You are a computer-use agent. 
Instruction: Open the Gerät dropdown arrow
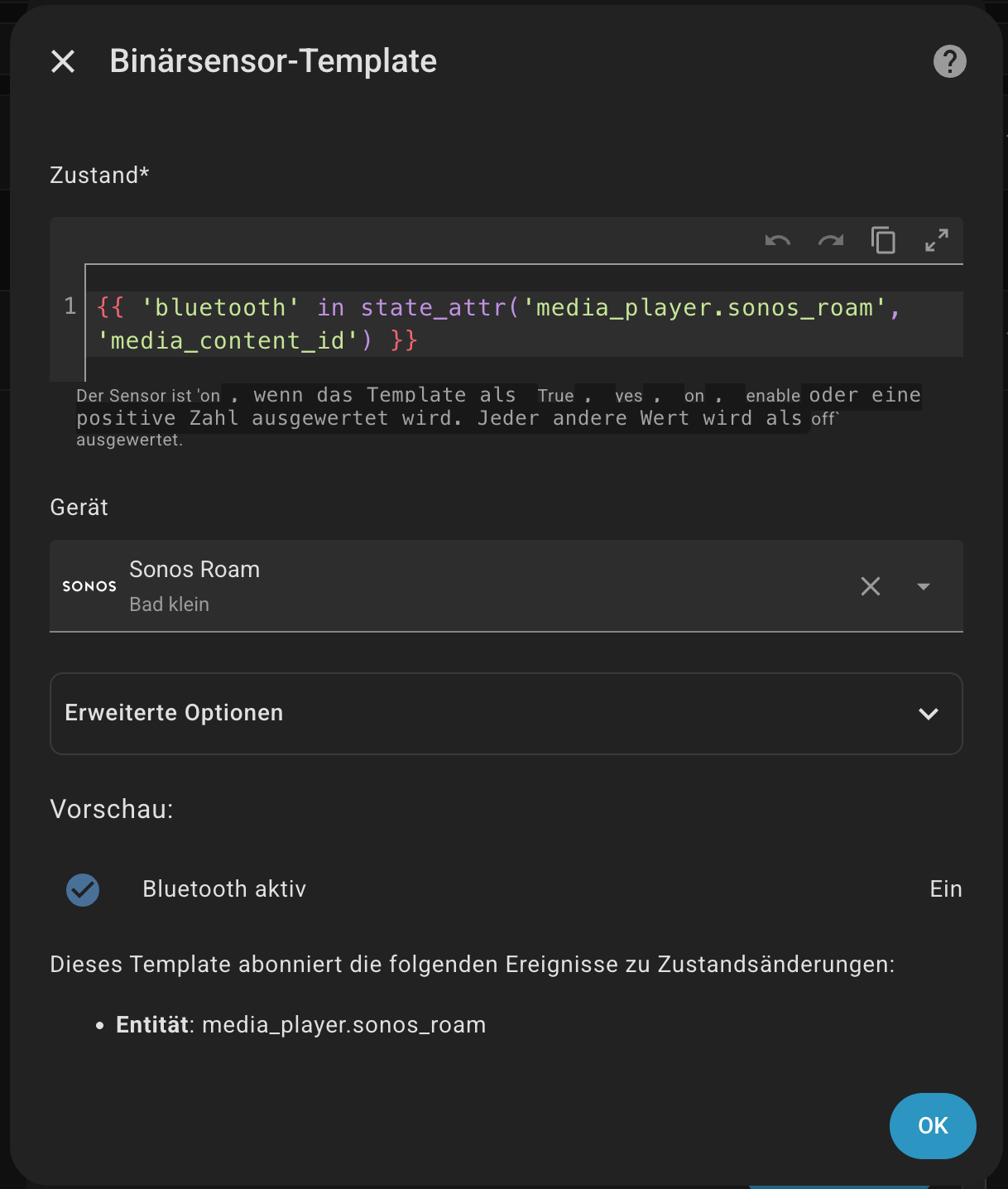pyautogui.click(x=924, y=586)
